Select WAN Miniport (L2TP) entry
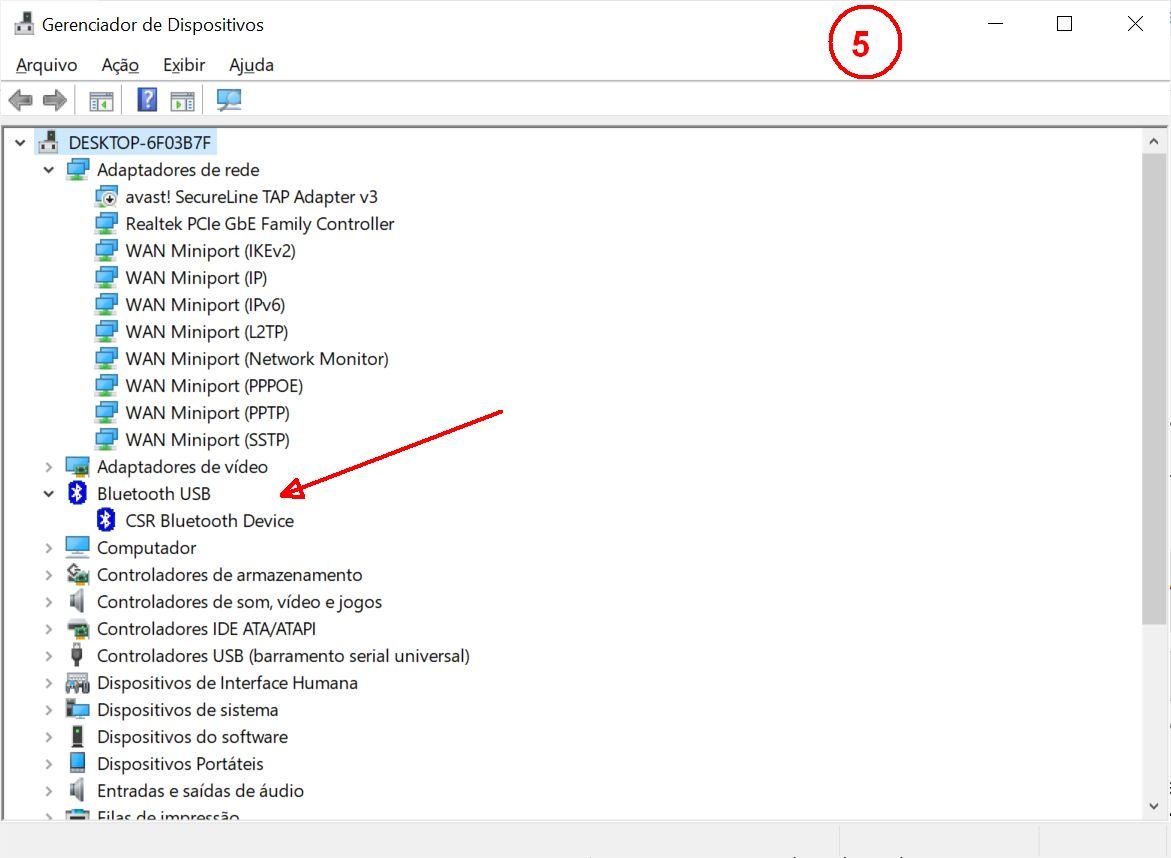This screenshot has width=1171, height=858. [206, 332]
